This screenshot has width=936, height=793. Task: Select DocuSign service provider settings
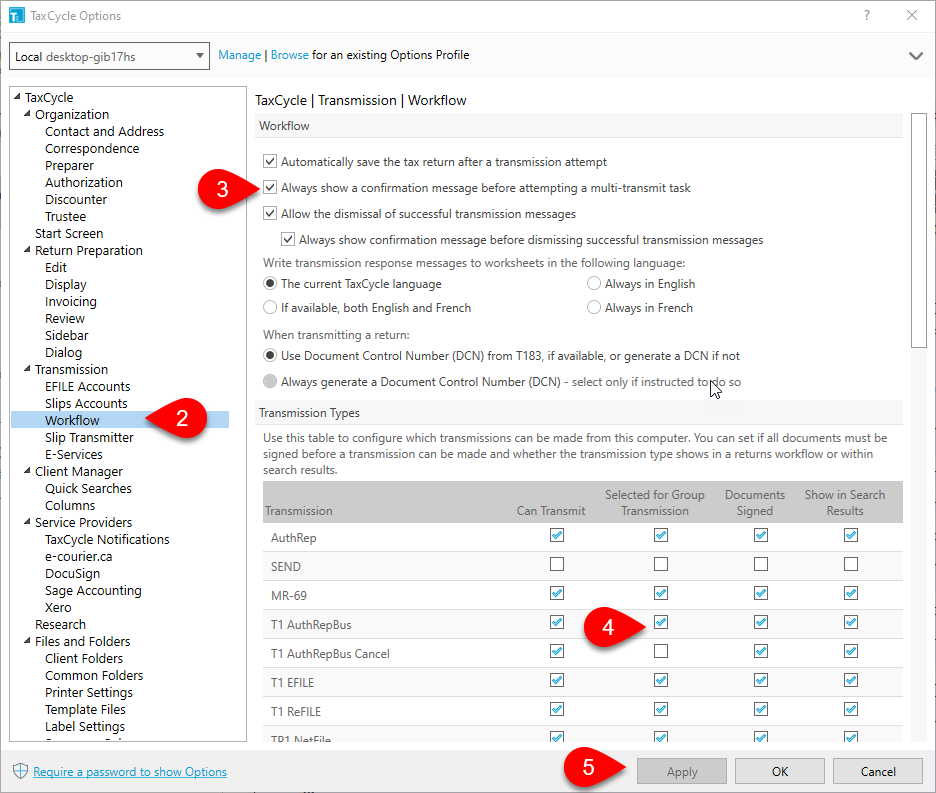point(73,573)
